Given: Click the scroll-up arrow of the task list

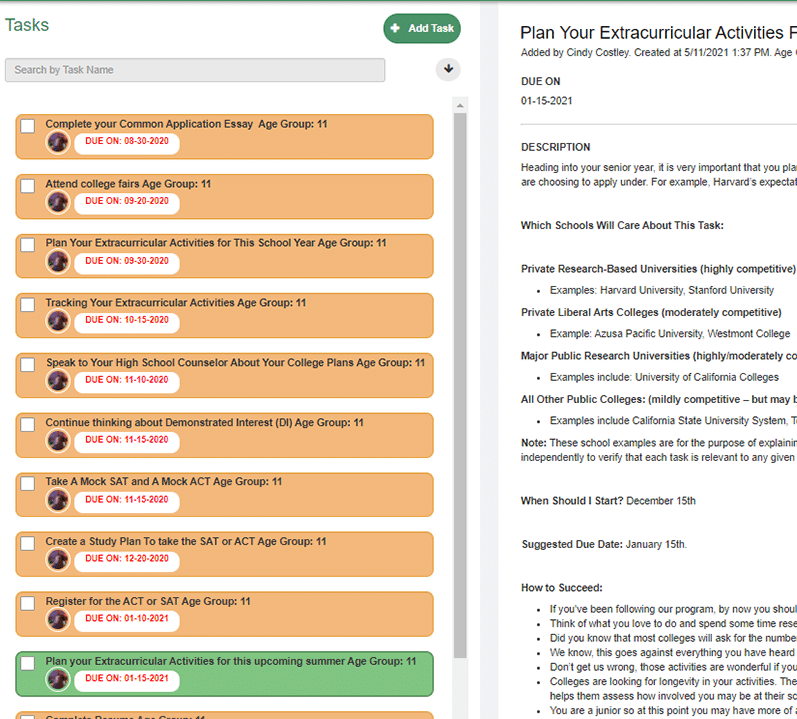Looking at the screenshot, I should pos(460,106).
